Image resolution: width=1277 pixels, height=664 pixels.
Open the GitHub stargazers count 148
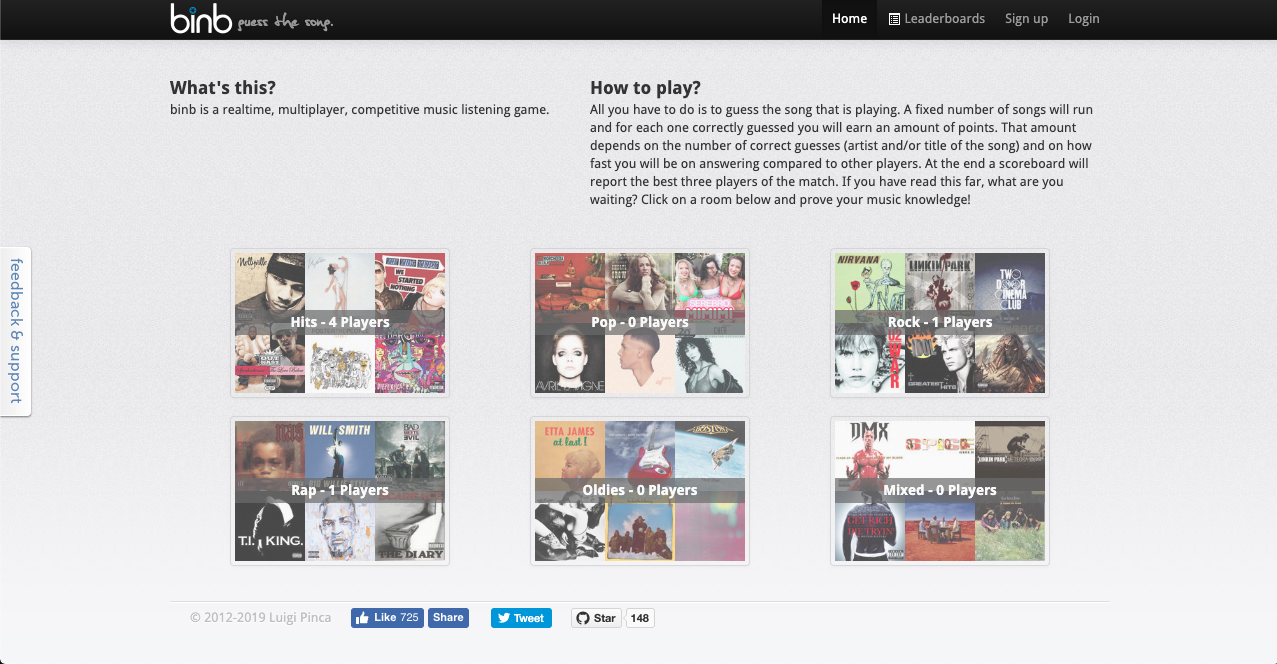click(640, 618)
